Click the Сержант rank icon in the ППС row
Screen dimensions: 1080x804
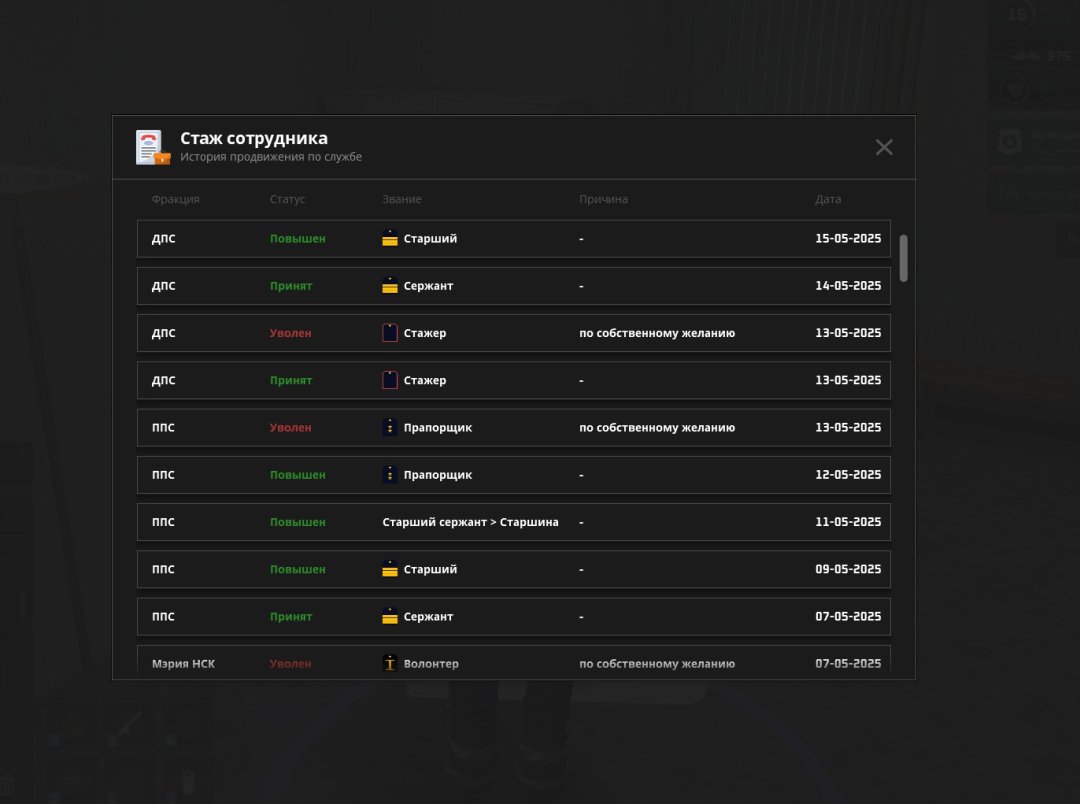[390, 617]
